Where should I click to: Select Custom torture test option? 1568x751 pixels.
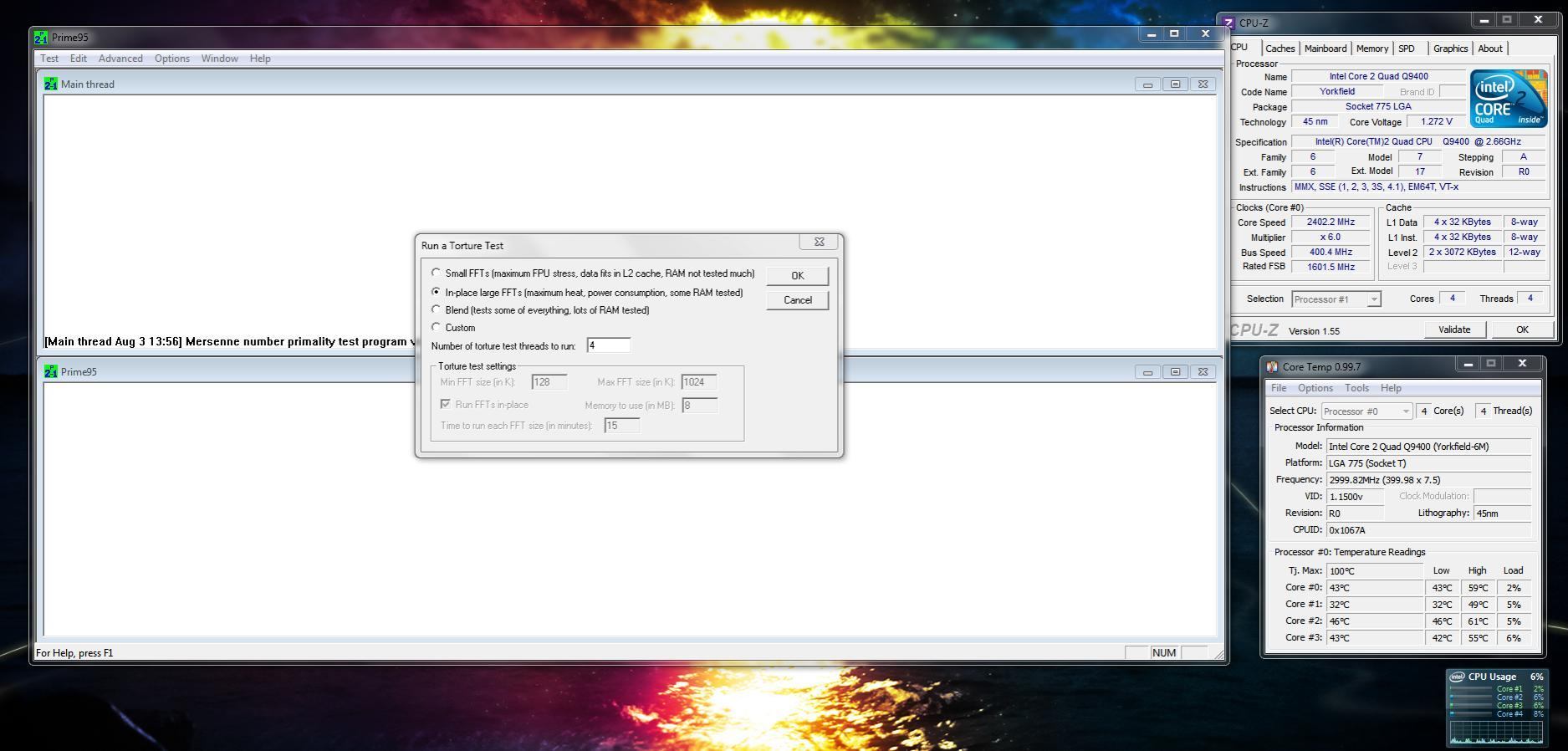(436, 327)
